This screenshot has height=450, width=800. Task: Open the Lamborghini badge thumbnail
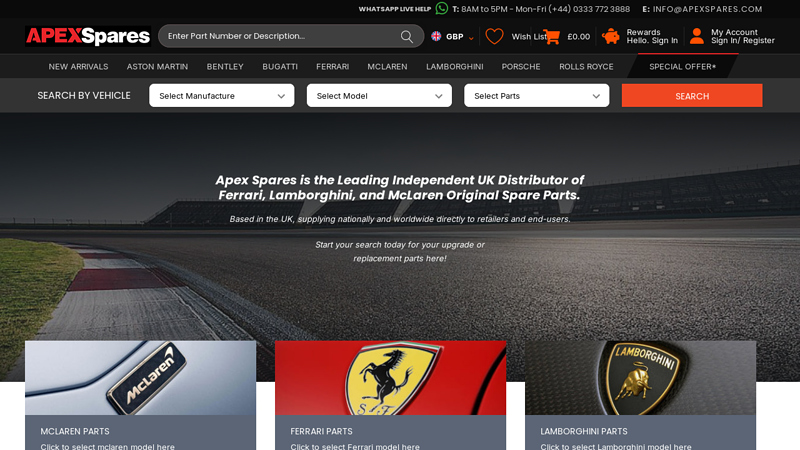click(x=640, y=378)
